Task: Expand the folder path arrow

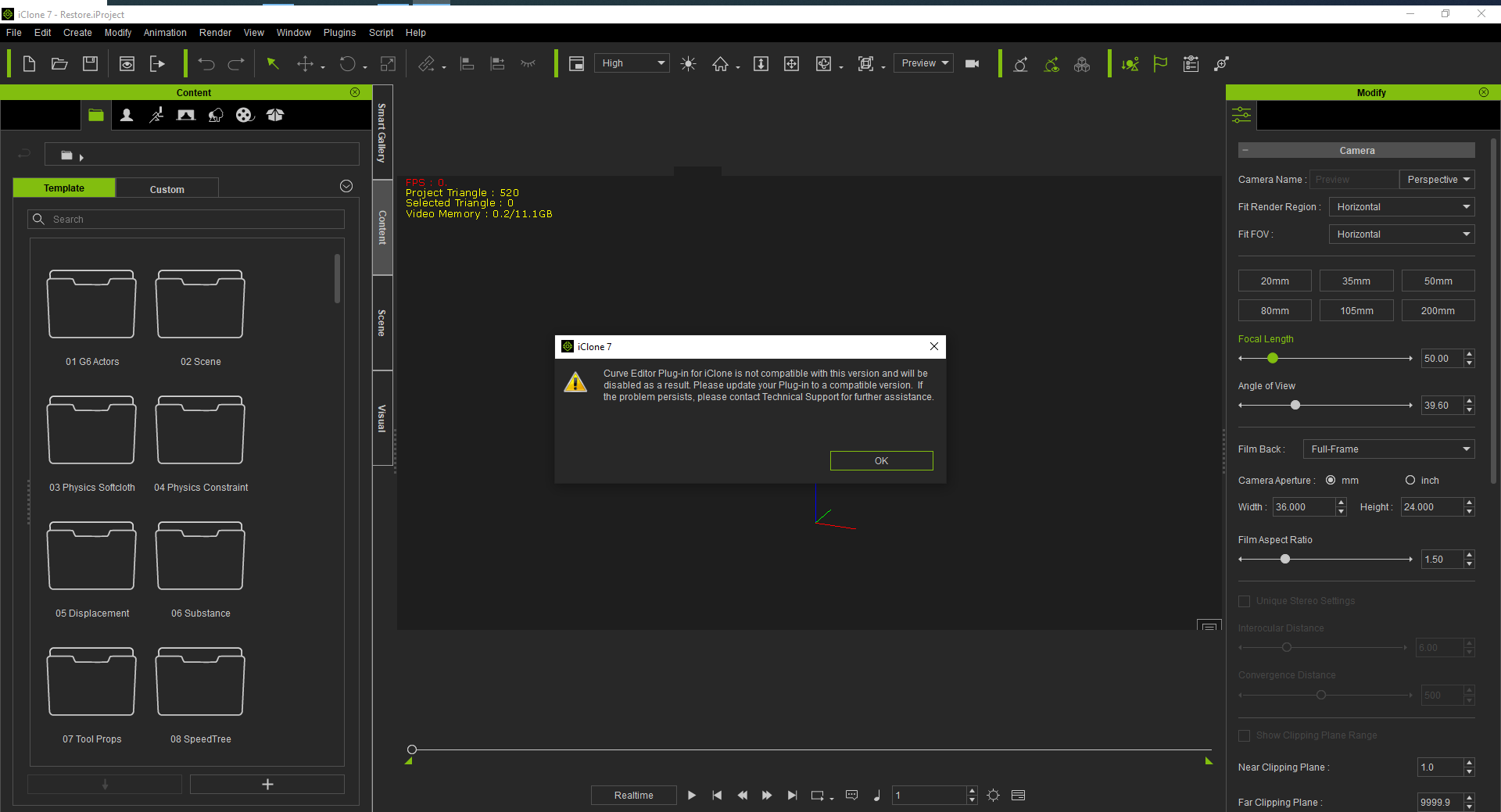Action: click(x=81, y=157)
